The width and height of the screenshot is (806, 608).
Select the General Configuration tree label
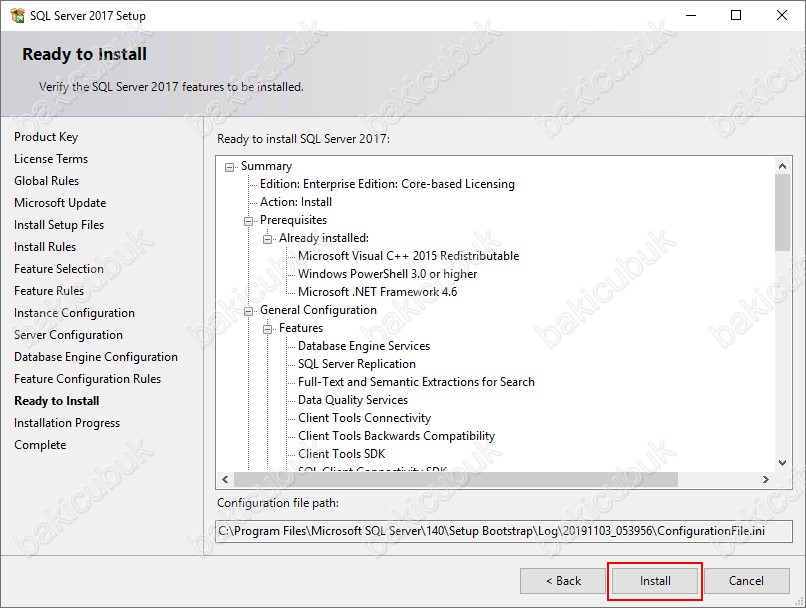[x=318, y=310]
